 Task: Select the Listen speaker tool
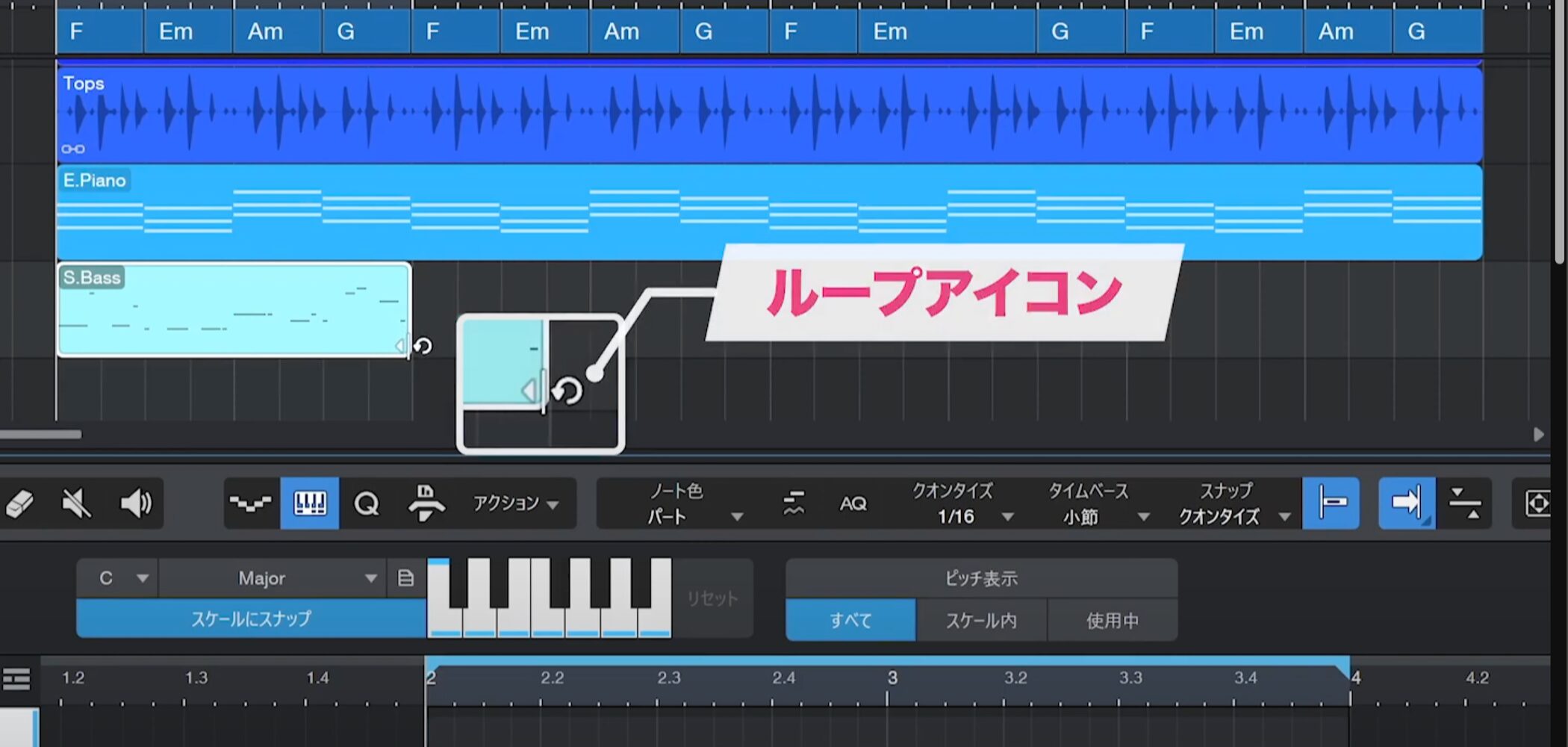tap(136, 503)
